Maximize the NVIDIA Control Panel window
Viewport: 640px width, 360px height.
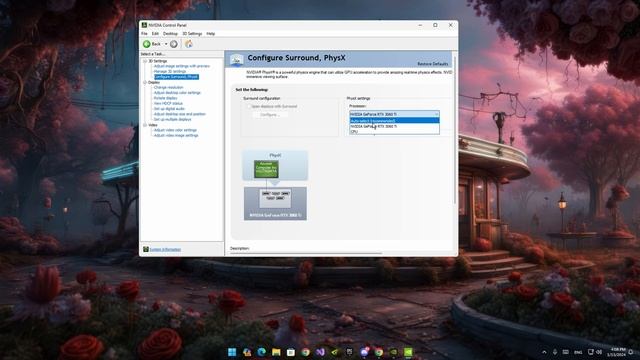click(436, 25)
